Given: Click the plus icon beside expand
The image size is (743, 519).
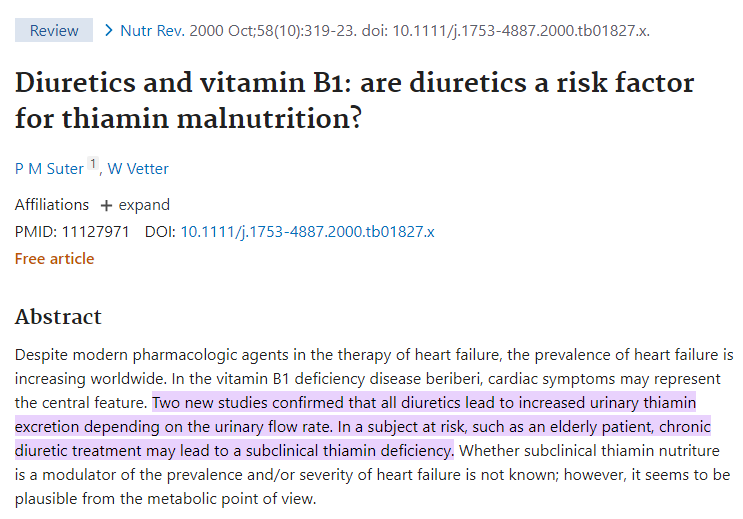Looking at the screenshot, I should [x=106, y=205].
